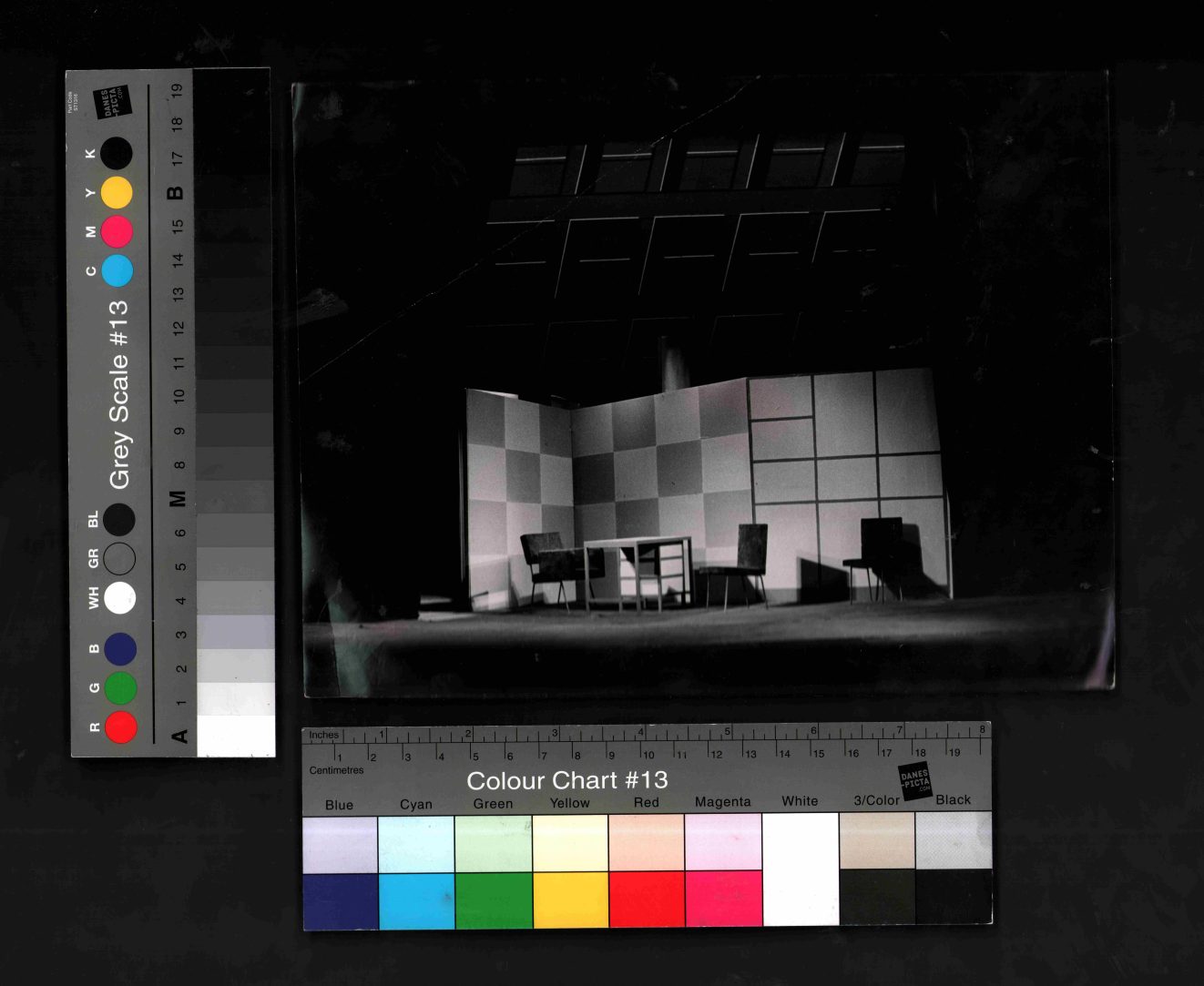Select the green circle labeled G
The height and width of the screenshot is (986, 1204).
click(x=120, y=688)
